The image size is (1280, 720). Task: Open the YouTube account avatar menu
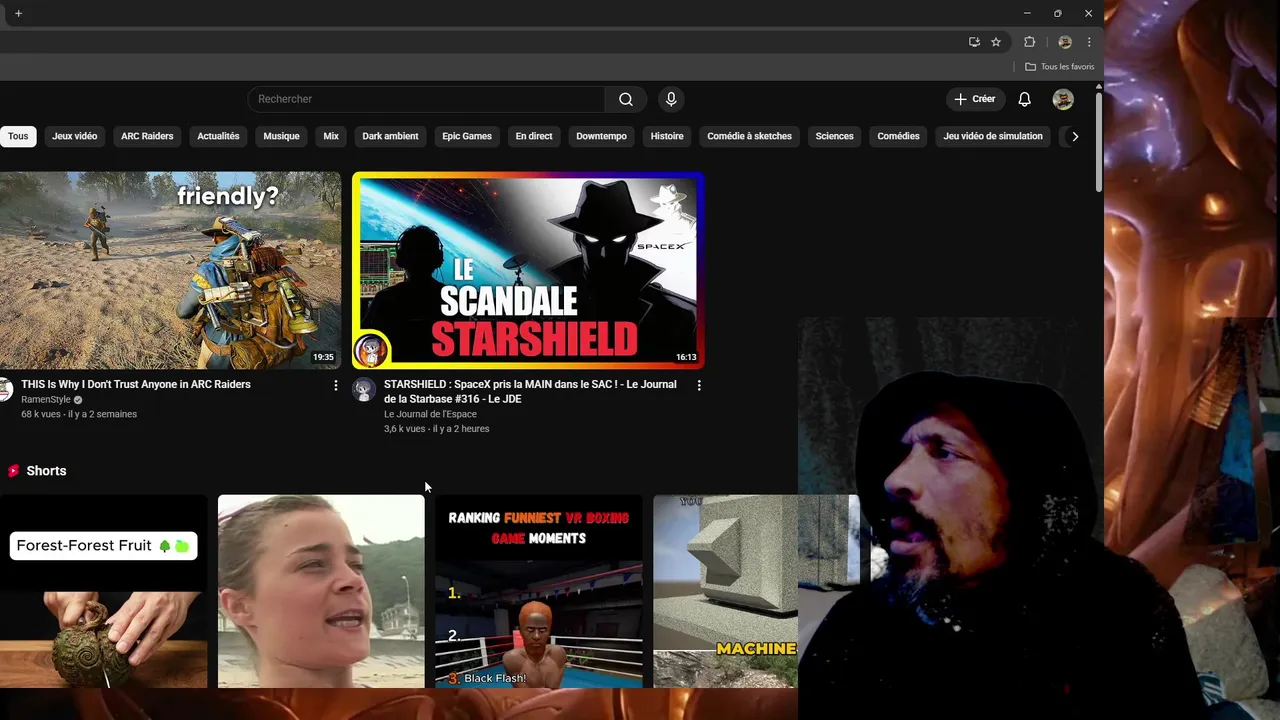click(x=1063, y=99)
